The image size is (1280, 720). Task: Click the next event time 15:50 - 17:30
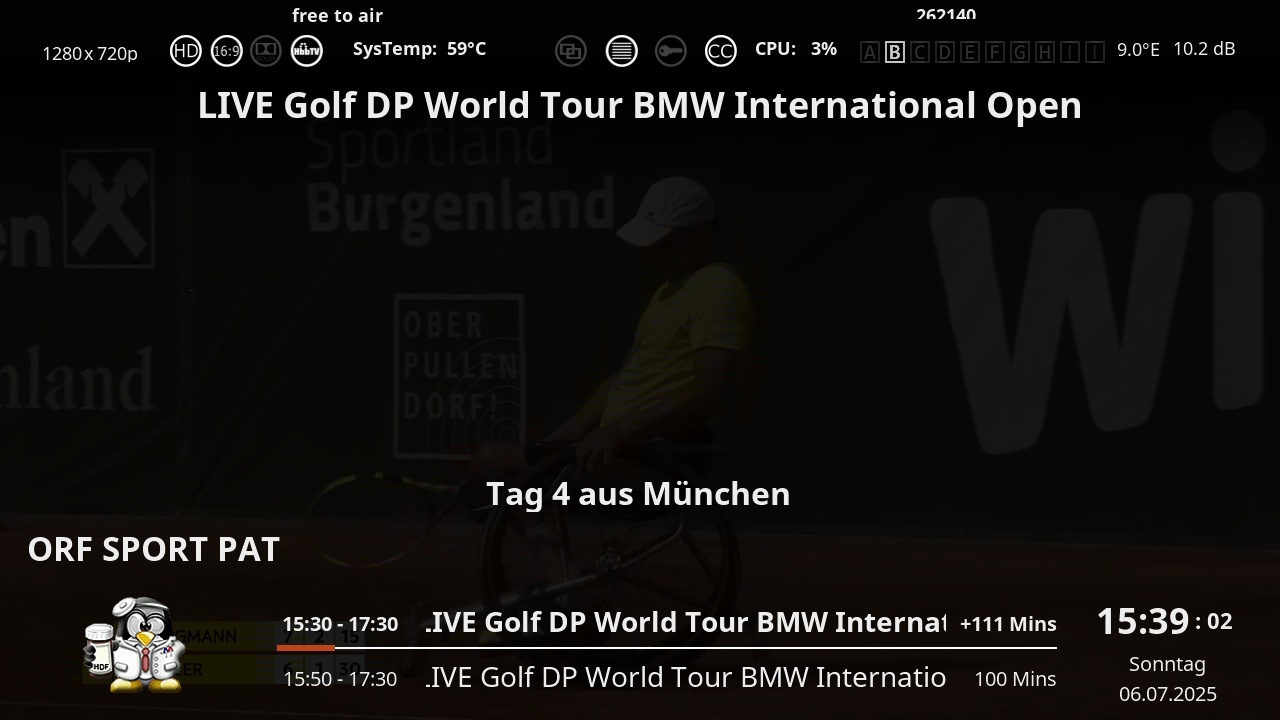pos(340,679)
